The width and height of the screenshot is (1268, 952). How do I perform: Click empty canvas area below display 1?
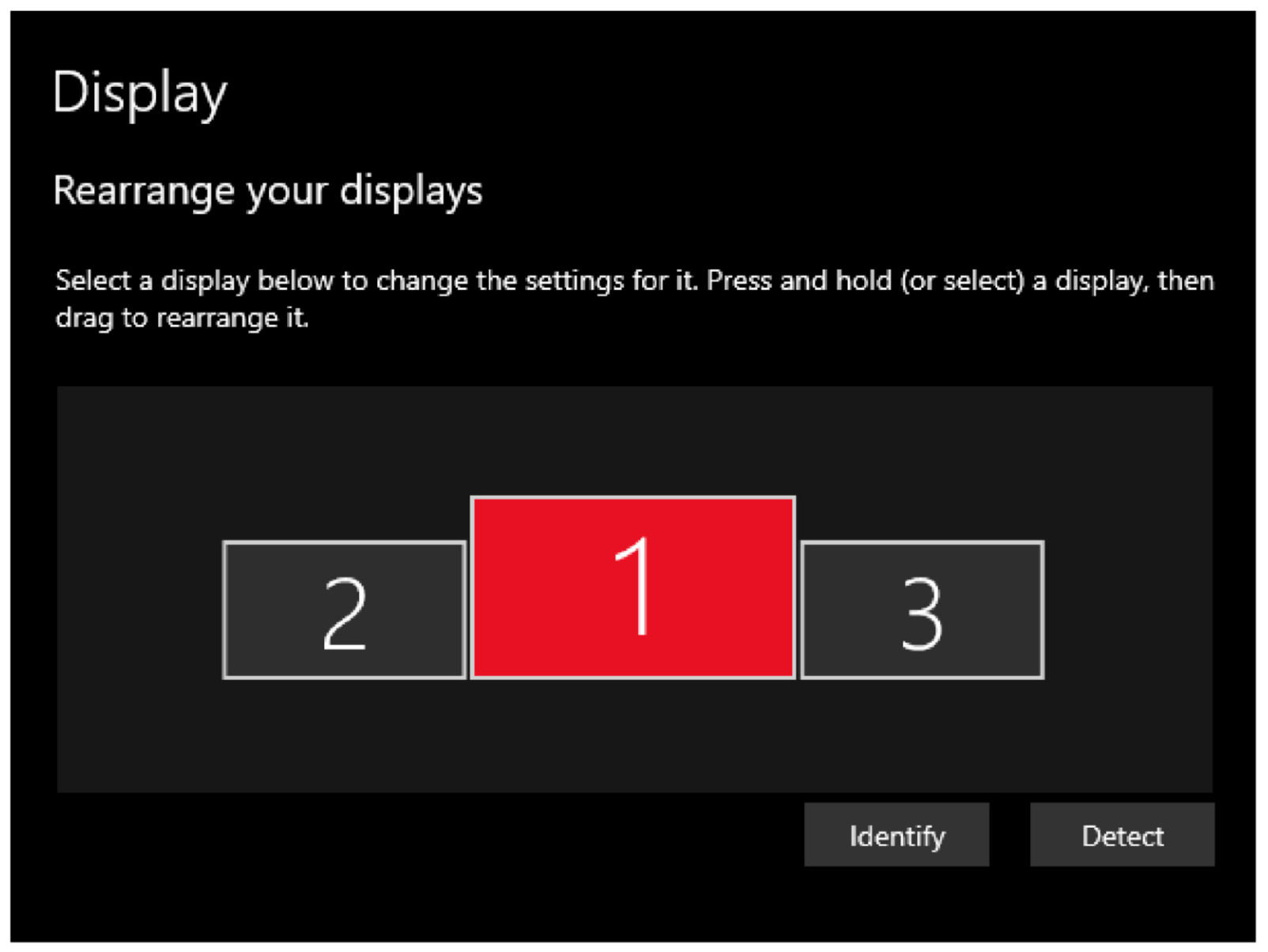[x=632, y=735]
